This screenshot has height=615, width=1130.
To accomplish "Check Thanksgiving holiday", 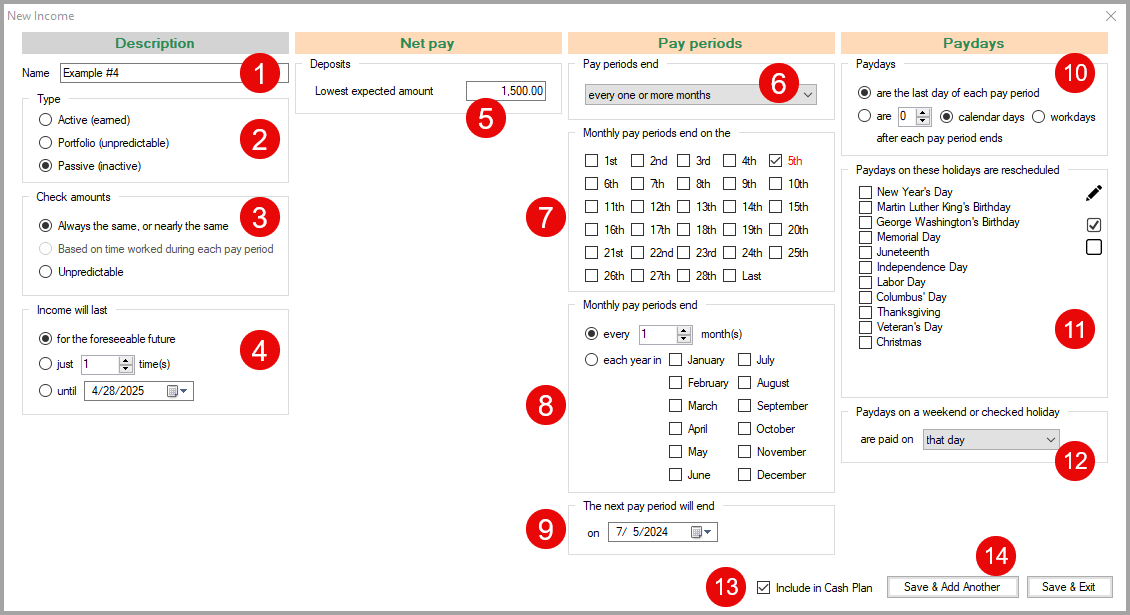I will pyautogui.click(x=866, y=312).
